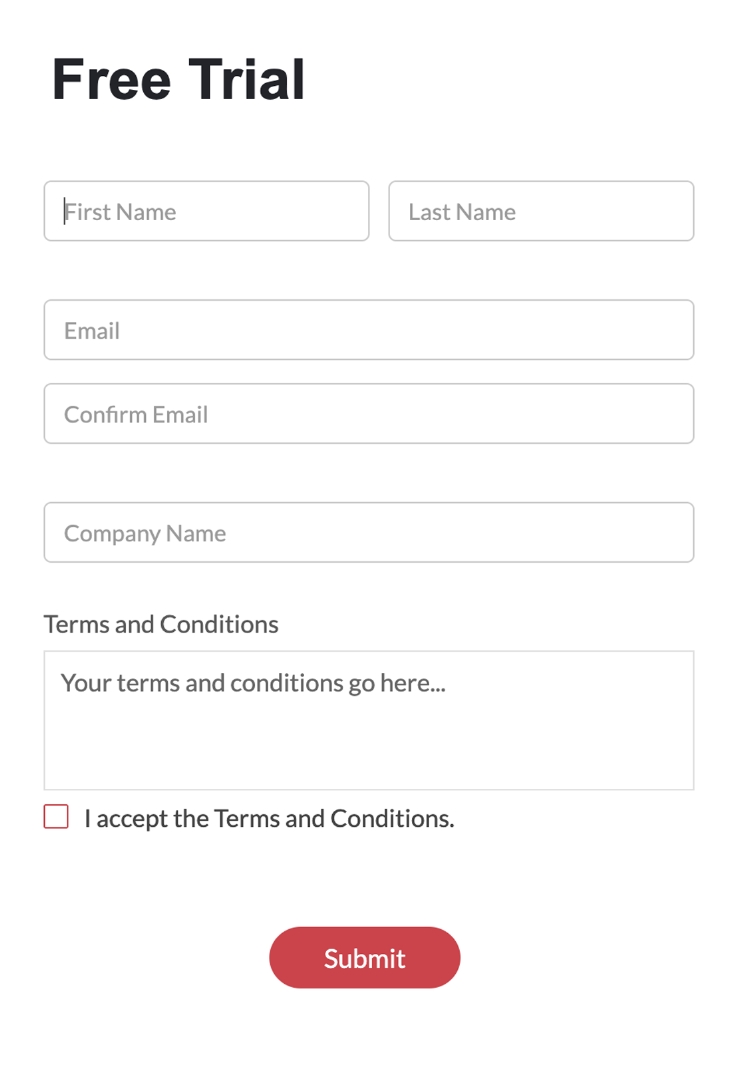Focus the Company Name field
Image resolution: width=748 pixels, height=1086 pixels.
click(368, 532)
